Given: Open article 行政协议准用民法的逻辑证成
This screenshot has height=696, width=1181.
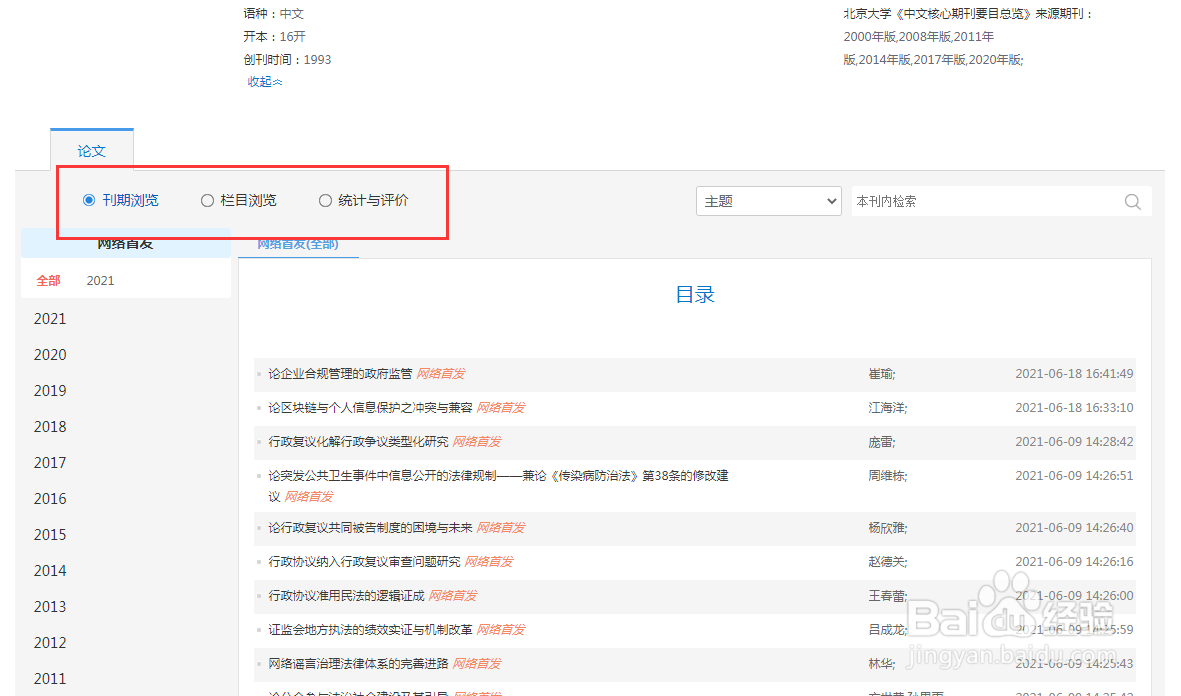Looking at the screenshot, I should [x=346, y=596].
